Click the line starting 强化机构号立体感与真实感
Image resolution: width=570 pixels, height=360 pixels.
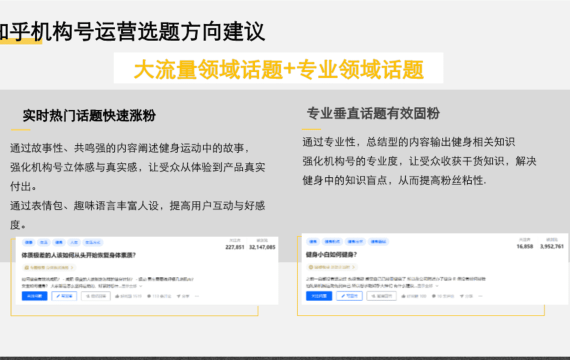137,167
